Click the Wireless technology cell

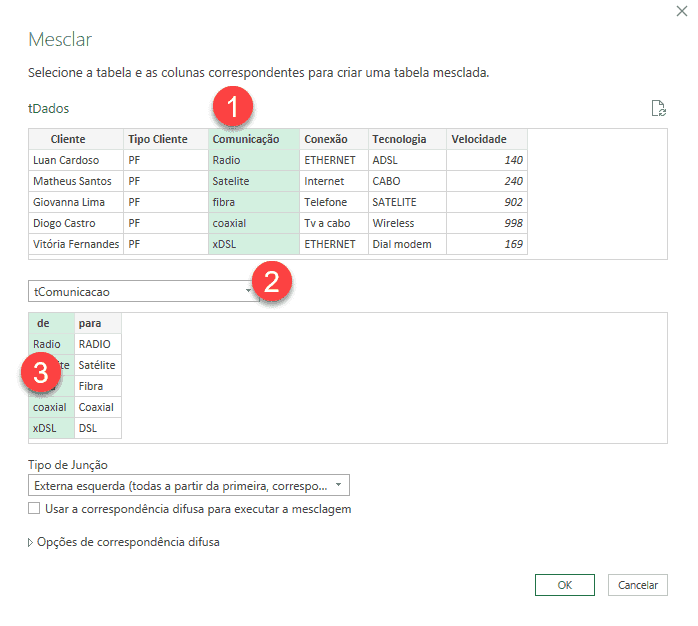407,223
